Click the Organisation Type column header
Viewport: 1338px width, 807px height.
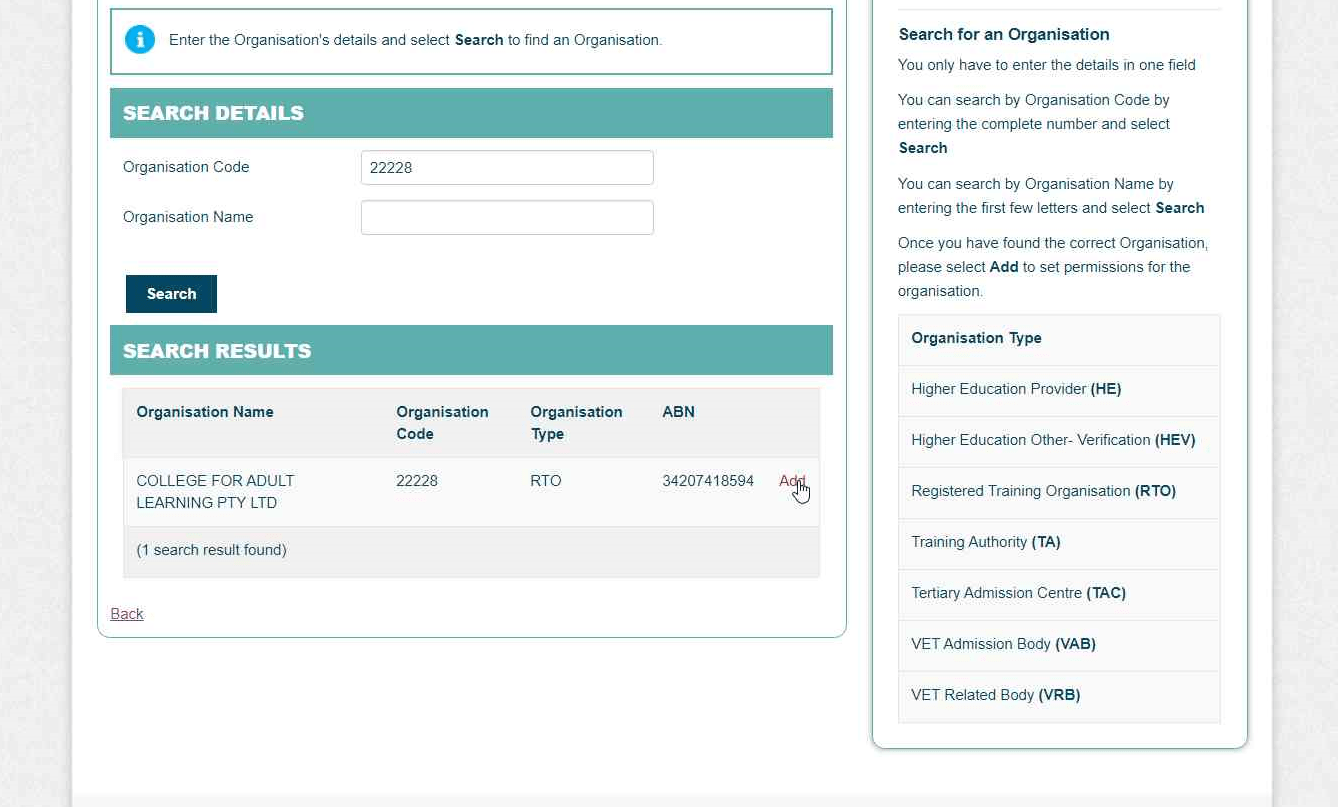click(576, 423)
